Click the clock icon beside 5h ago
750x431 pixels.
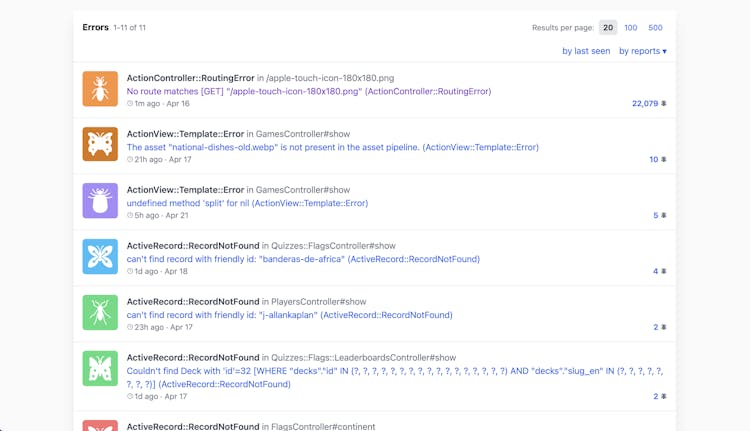point(130,215)
